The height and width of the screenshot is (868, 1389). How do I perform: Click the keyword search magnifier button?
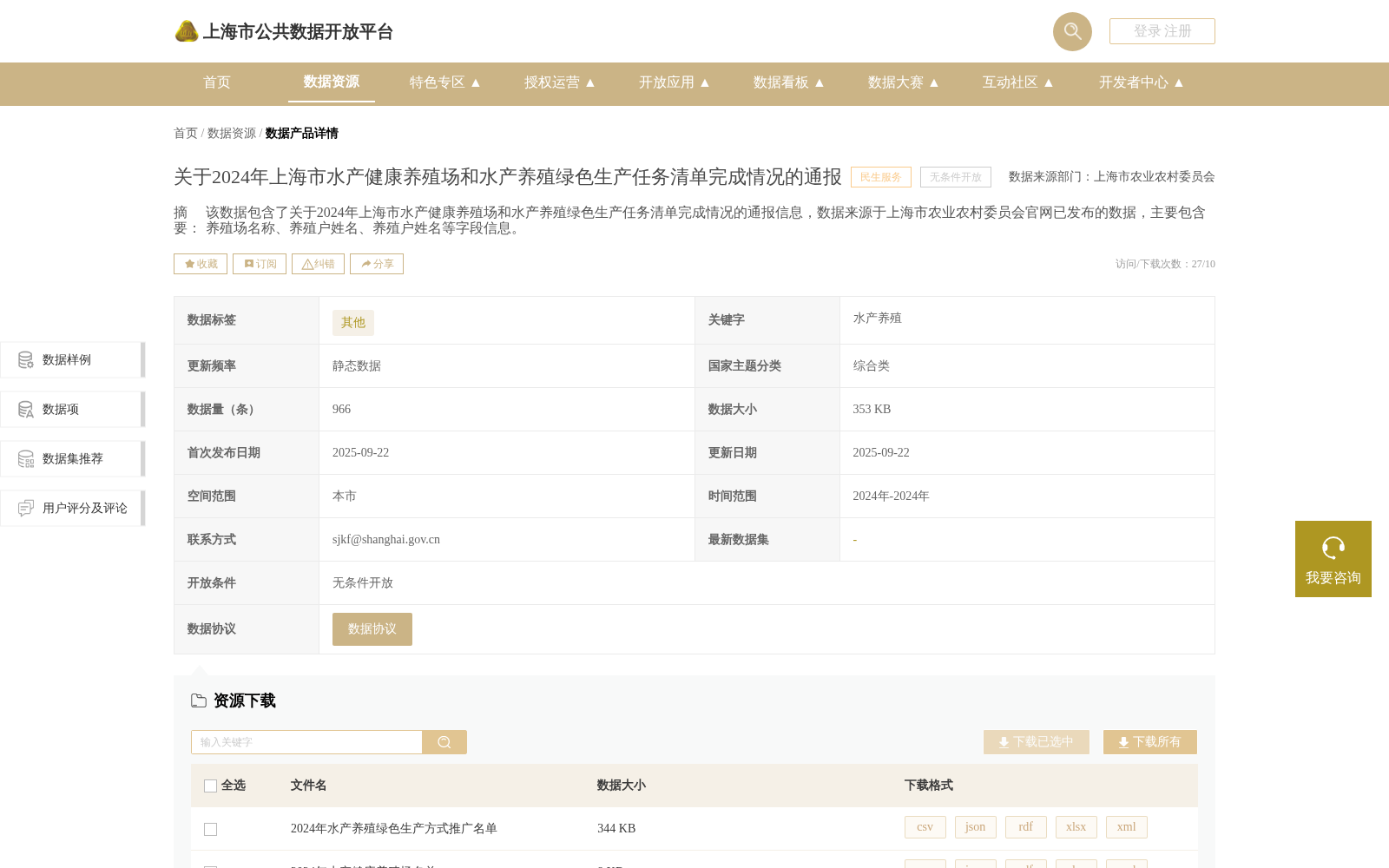[x=444, y=742]
